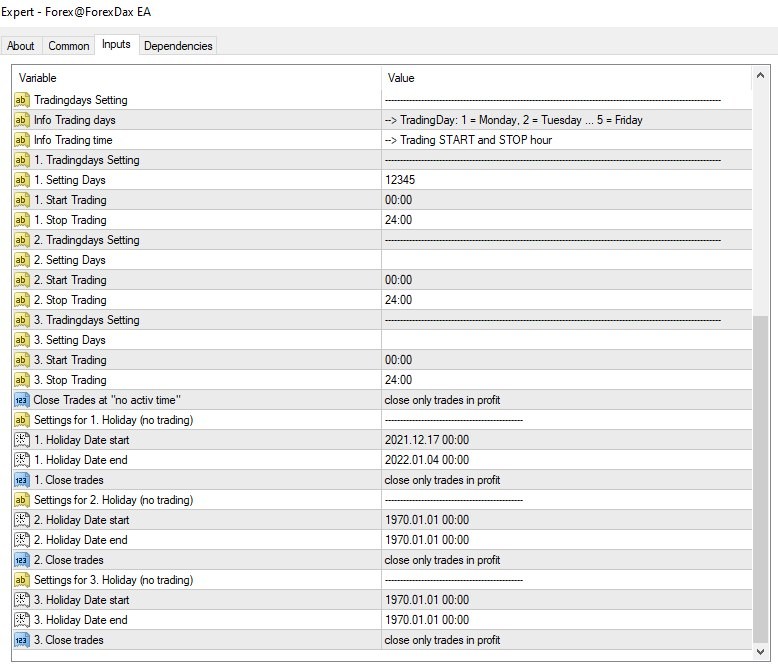Click the scroll up arrow
The image size is (778, 667).
(x=760, y=76)
